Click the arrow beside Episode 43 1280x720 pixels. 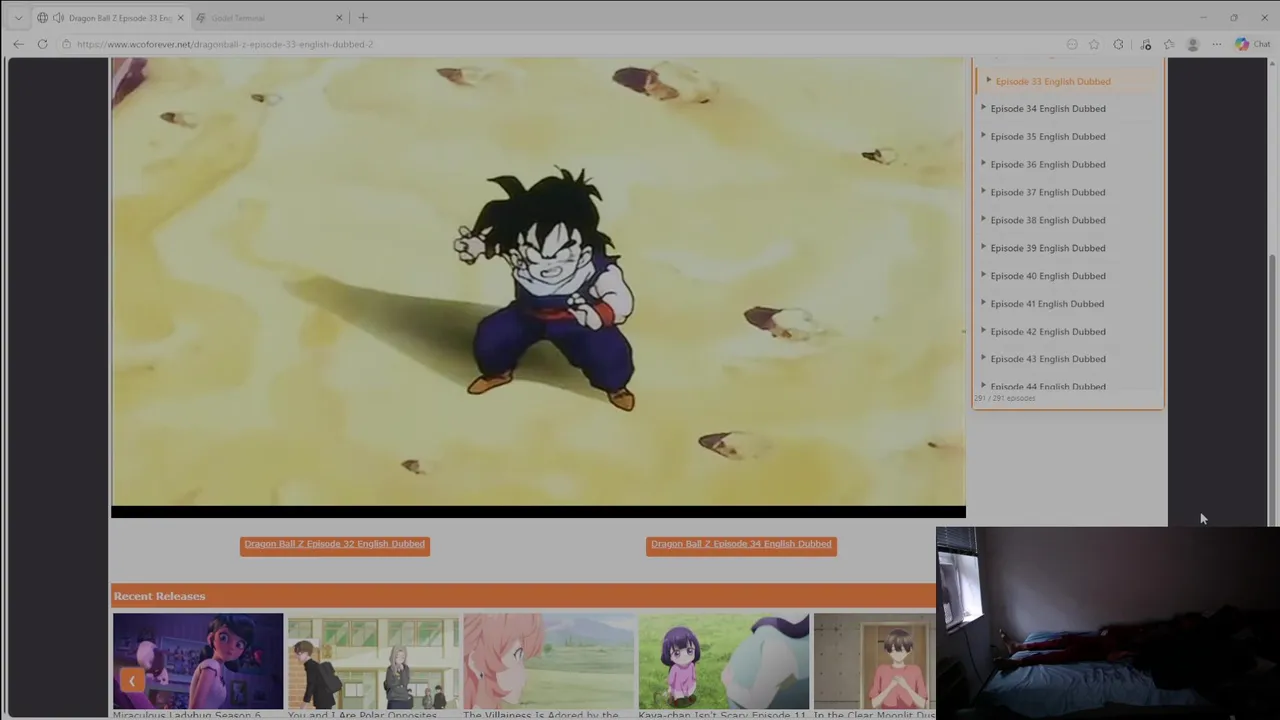click(983, 358)
